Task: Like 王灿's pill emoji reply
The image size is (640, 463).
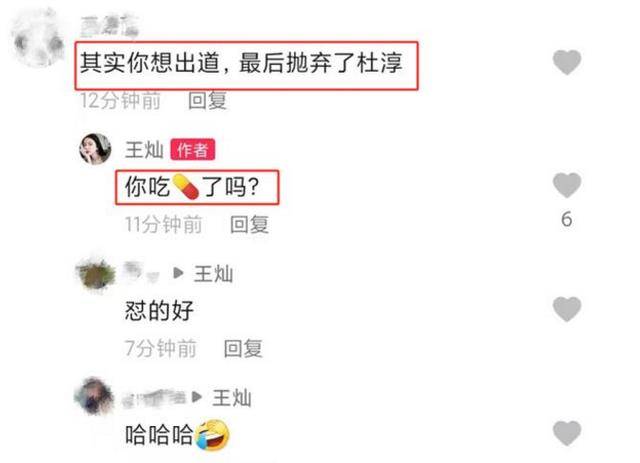Action: (567, 185)
